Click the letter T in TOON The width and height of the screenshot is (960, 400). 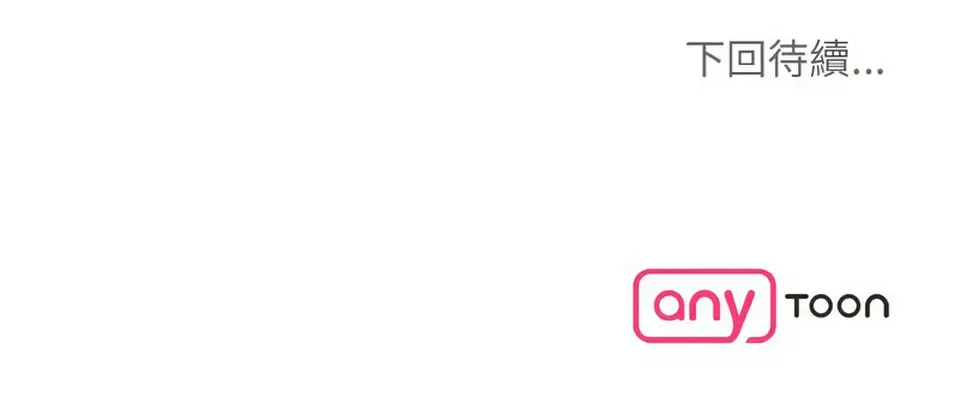pyautogui.click(x=795, y=306)
